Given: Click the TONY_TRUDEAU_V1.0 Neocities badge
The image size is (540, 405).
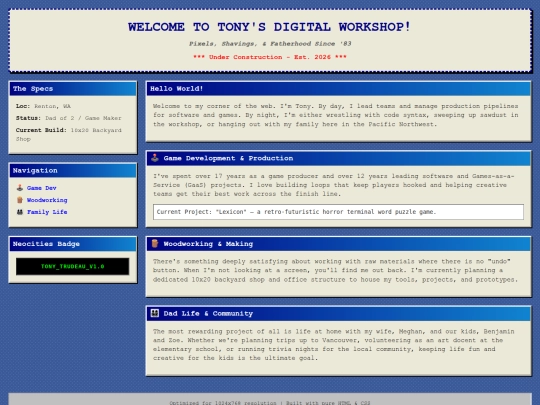Looking at the screenshot, I should coord(73,266).
